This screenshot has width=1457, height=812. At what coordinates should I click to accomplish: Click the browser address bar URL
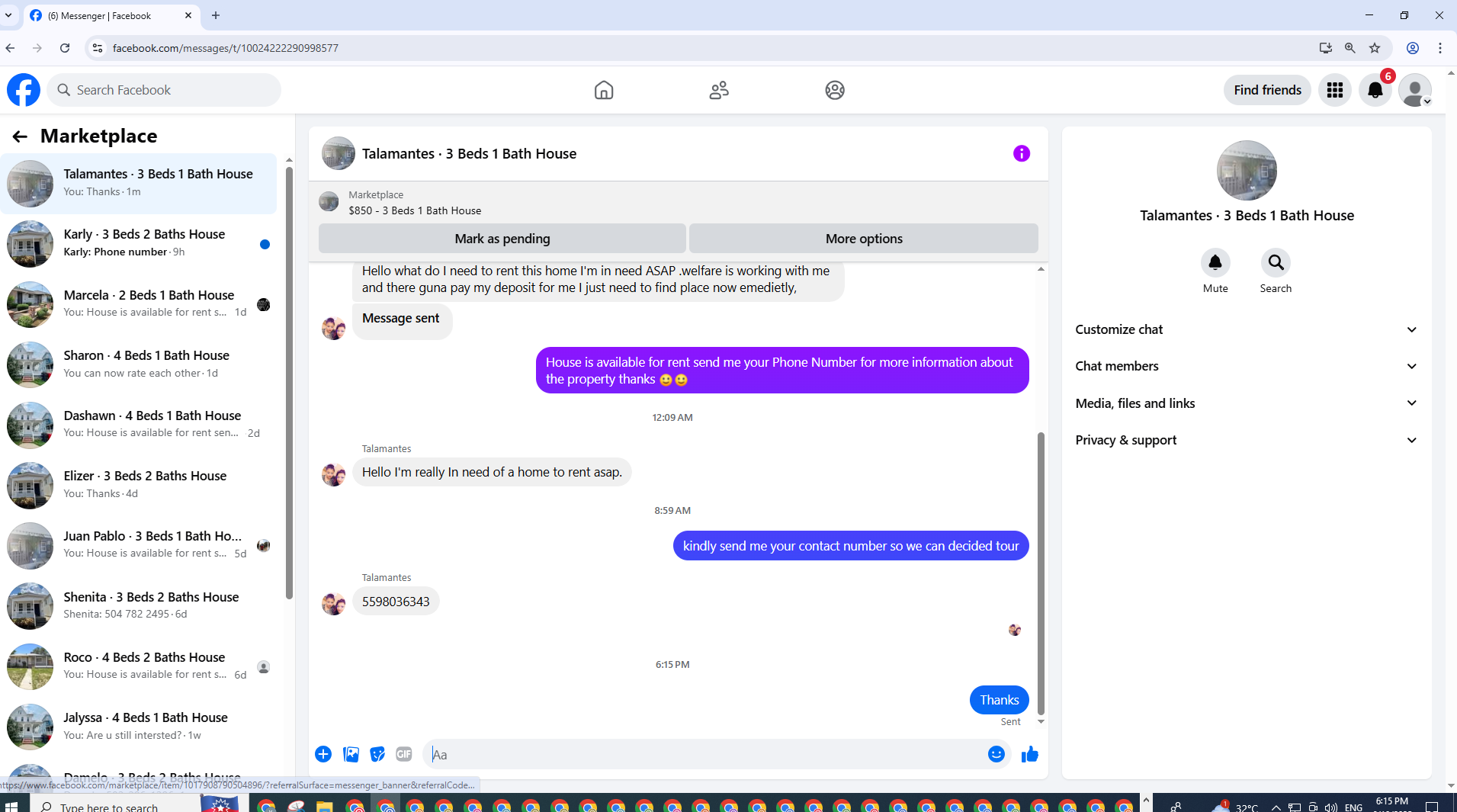tap(226, 48)
